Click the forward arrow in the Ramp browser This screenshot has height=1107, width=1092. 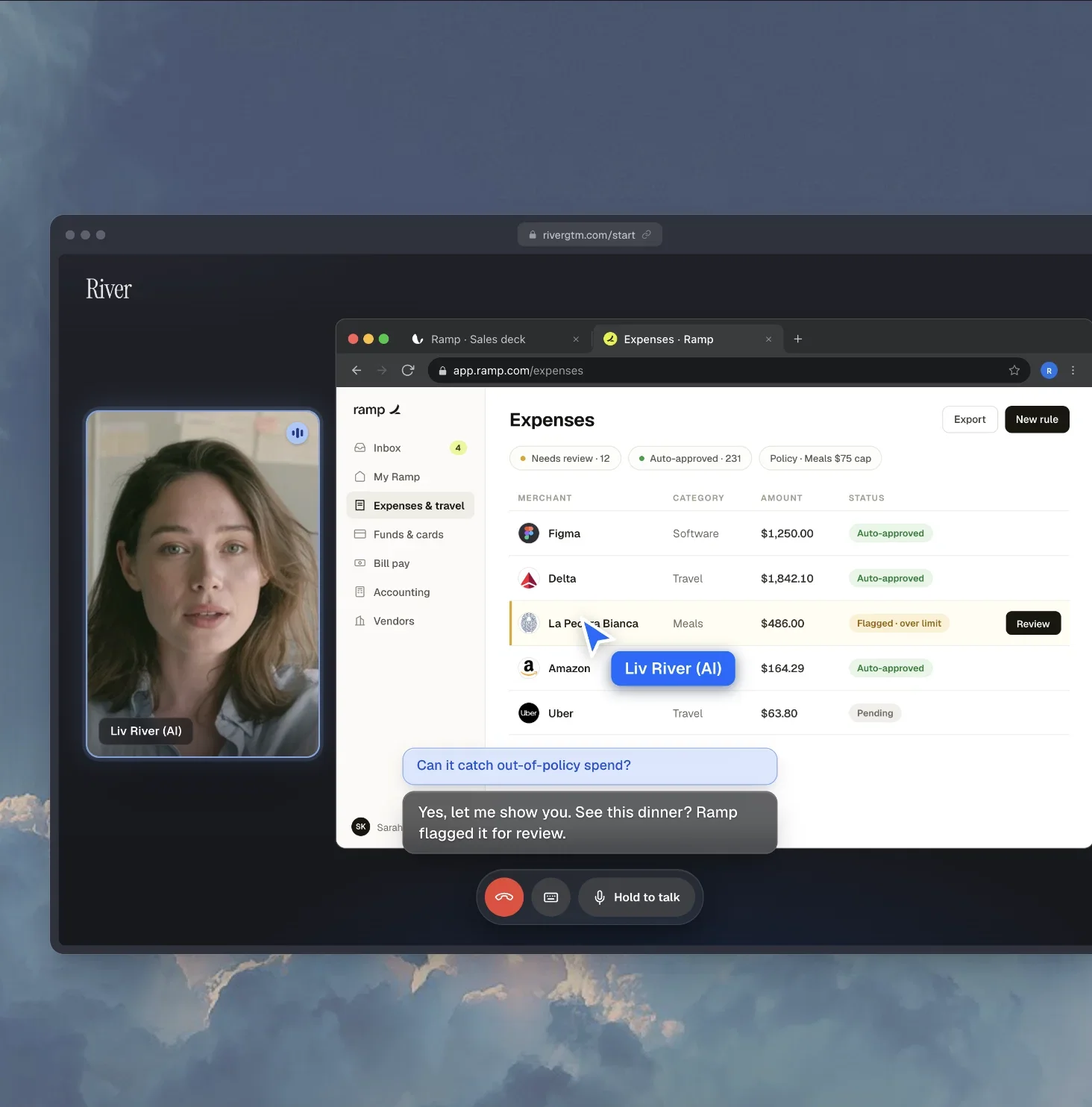382,370
